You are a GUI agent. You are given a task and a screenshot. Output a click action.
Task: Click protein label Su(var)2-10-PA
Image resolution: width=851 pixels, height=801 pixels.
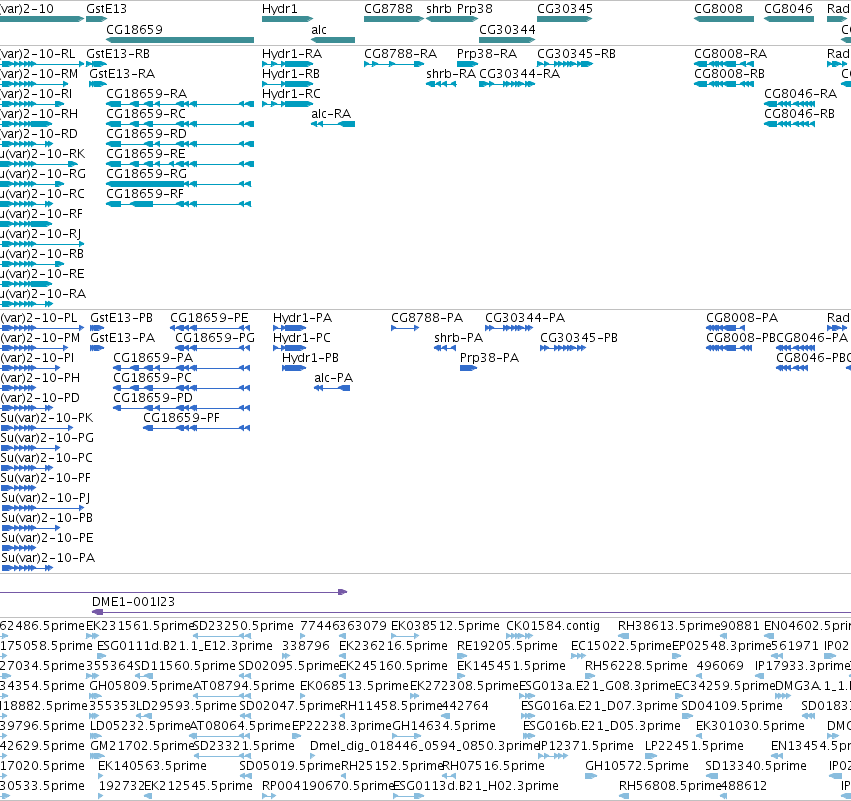coord(48,557)
